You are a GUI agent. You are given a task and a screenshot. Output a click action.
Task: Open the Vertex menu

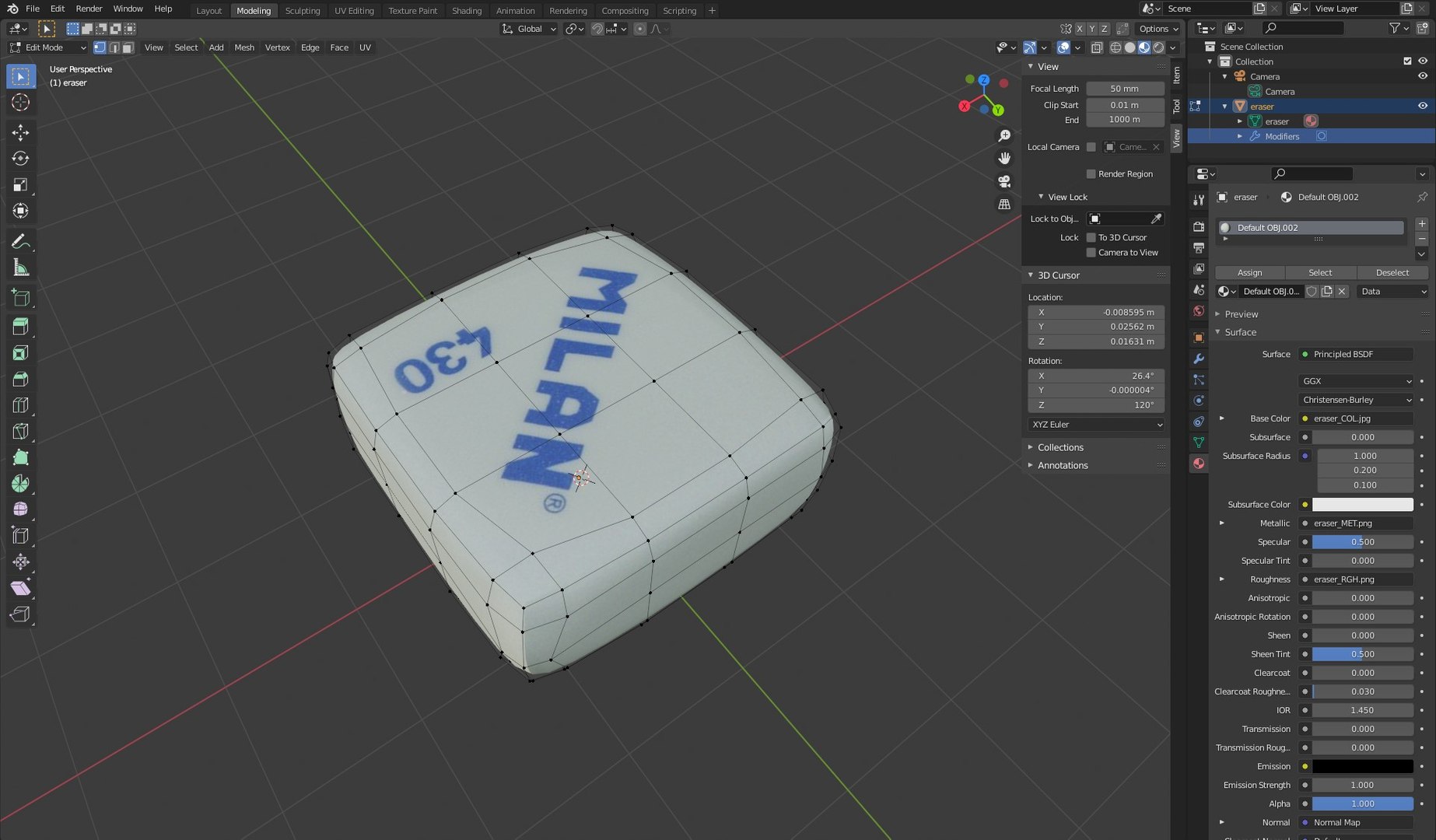pos(278,47)
